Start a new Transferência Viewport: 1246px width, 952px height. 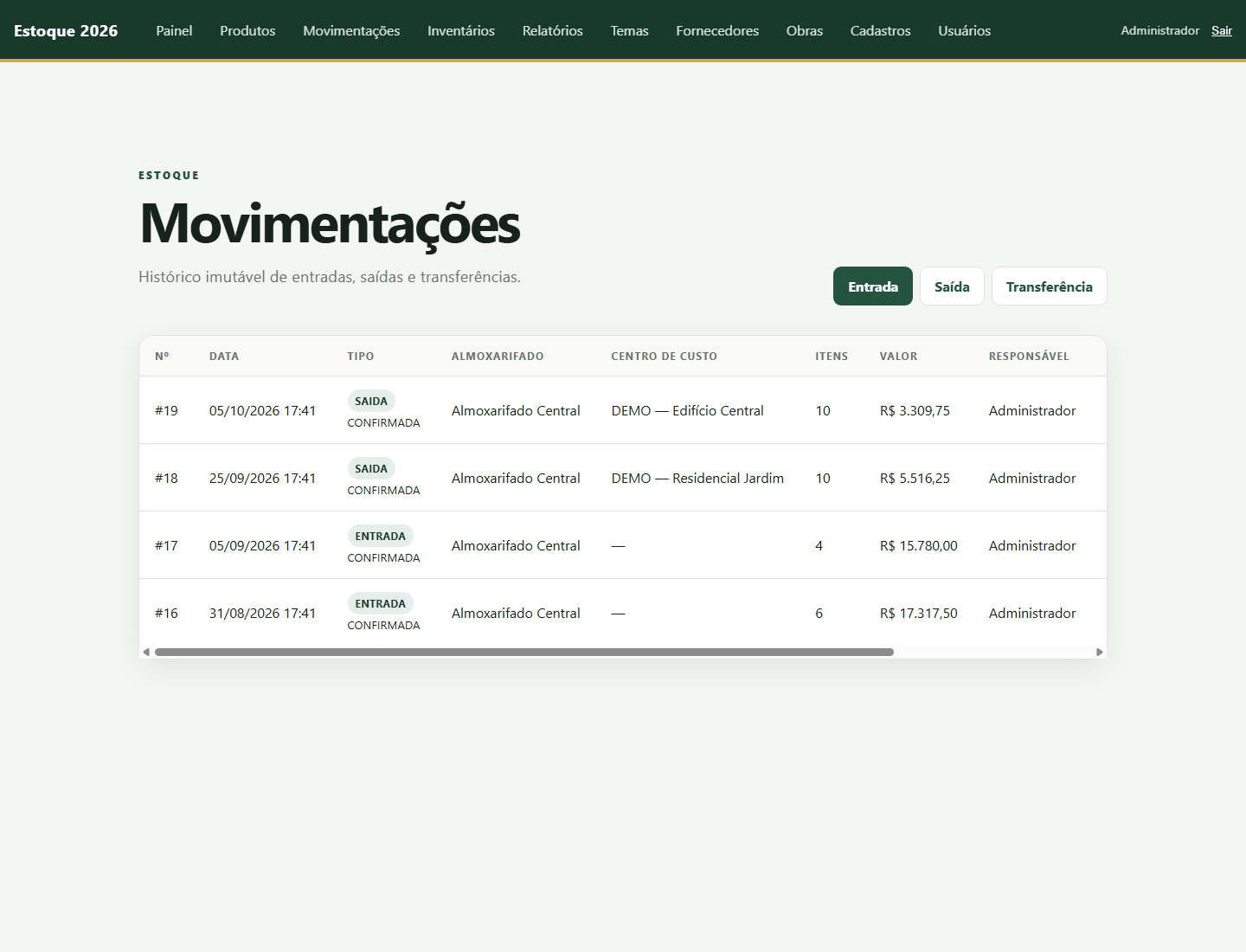coord(1050,286)
